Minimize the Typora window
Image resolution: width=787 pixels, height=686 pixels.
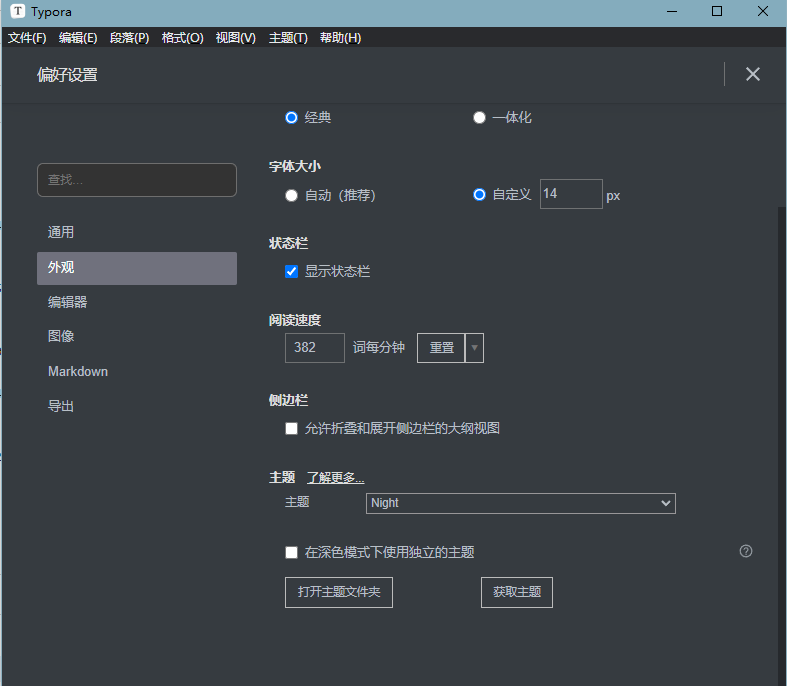click(x=672, y=12)
